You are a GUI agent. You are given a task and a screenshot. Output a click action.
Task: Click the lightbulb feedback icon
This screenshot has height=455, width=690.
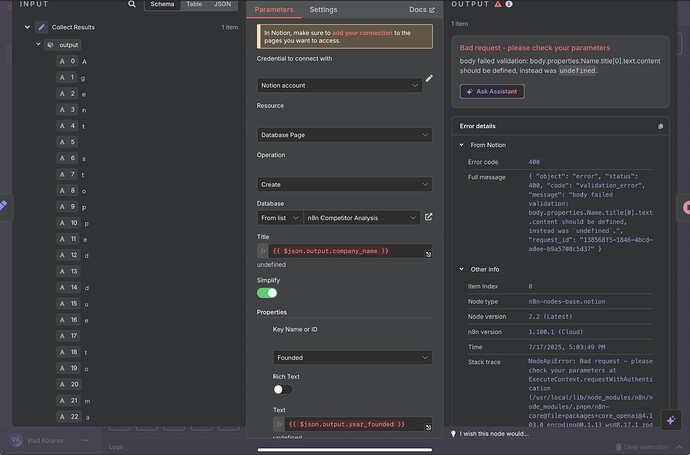(453, 433)
